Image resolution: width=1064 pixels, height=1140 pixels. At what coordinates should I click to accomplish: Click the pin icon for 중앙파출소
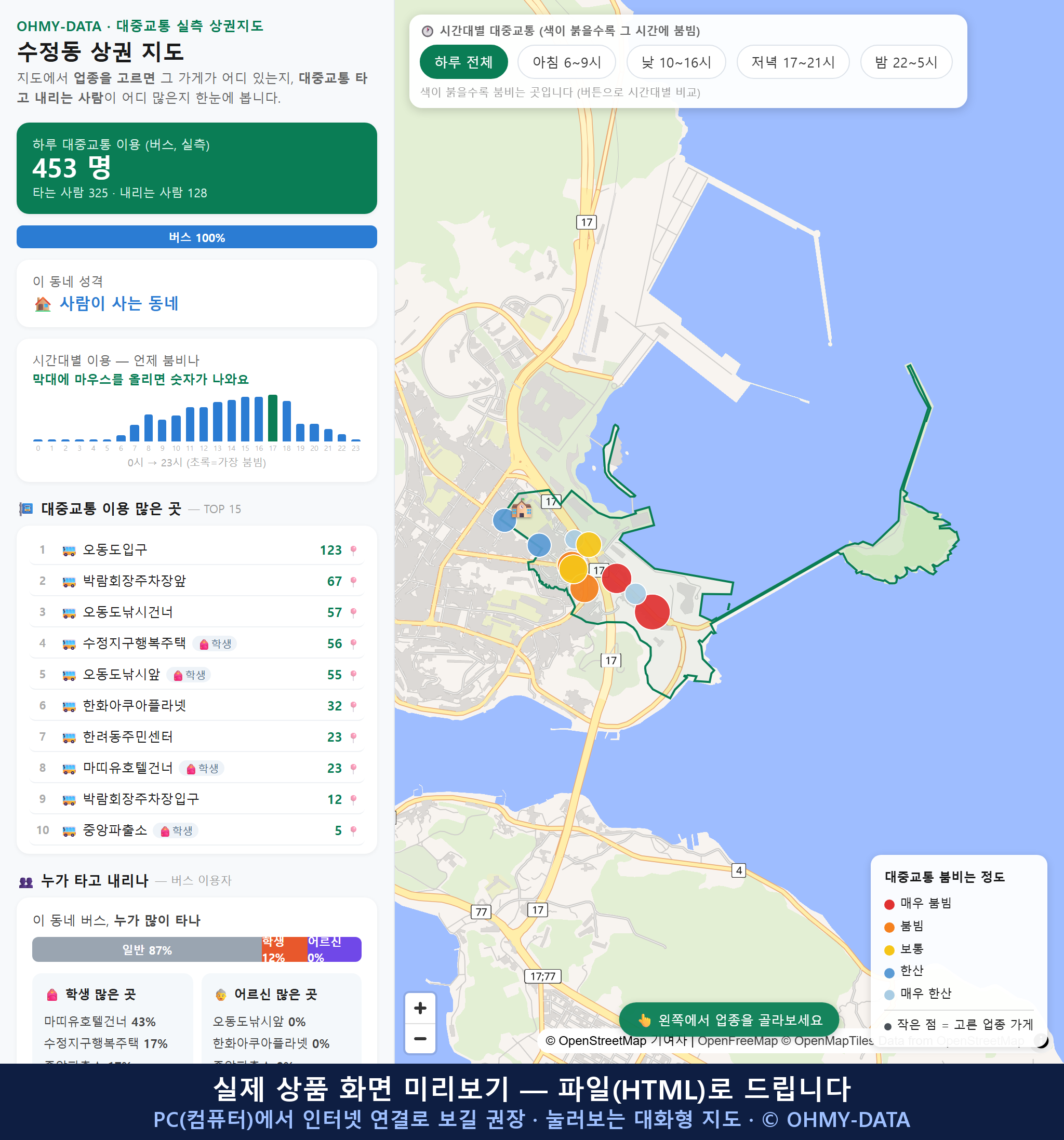click(x=353, y=830)
